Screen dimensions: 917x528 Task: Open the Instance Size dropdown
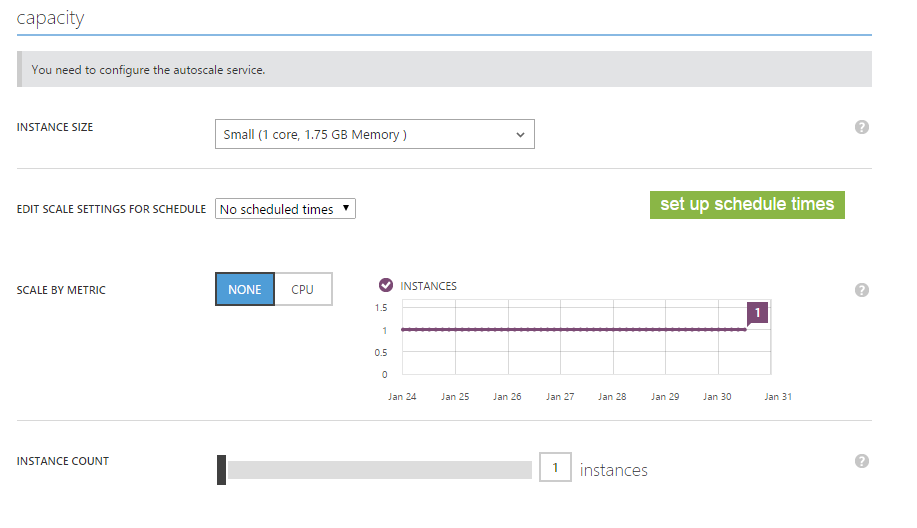click(x=374, y=134)
